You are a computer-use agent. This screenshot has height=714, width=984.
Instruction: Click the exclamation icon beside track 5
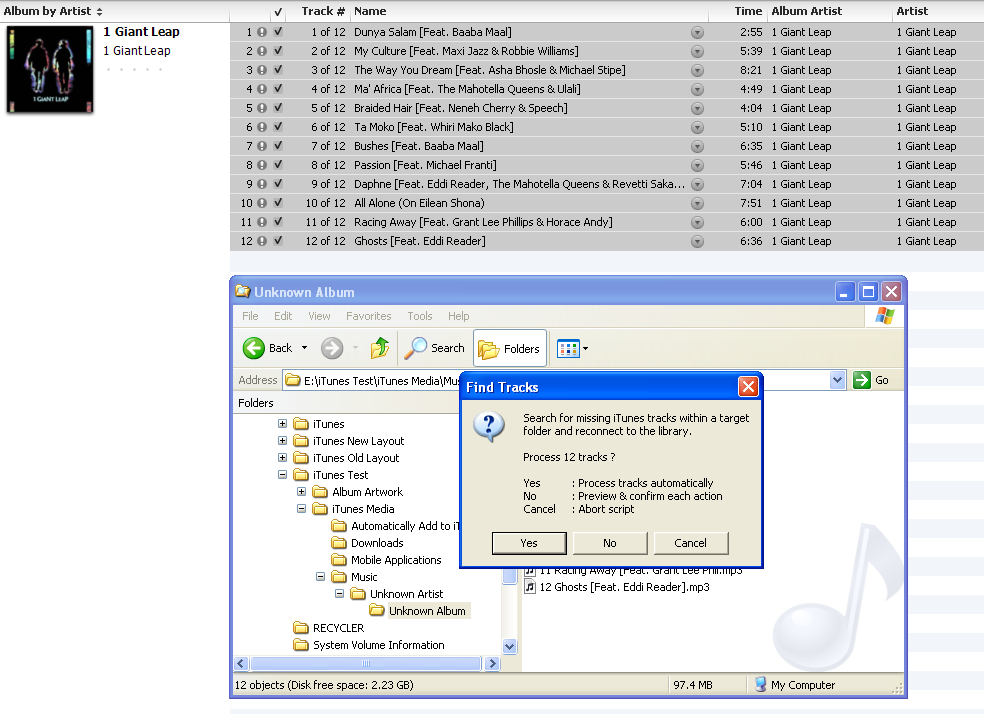coord(262,108)
